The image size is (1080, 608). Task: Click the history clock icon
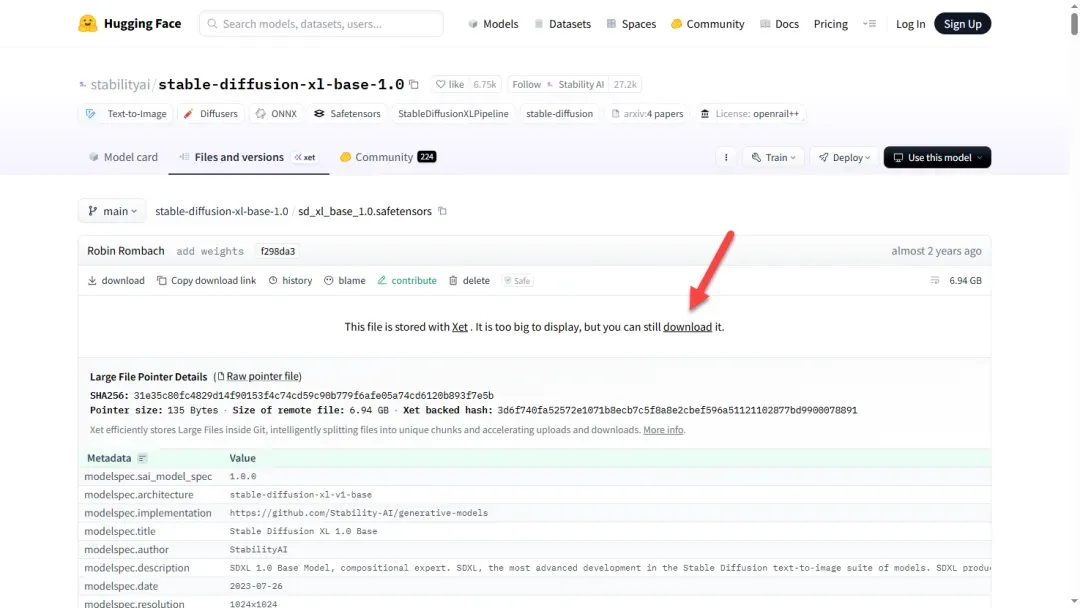pos(273,280)
